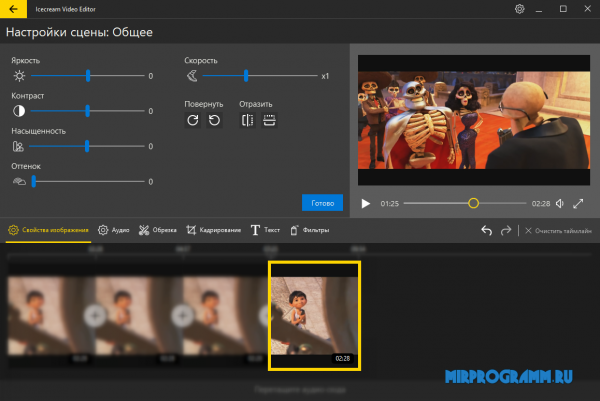Viewport: 600px width, 401px height.
Task: Click the hue (Оттенок) icon
Action: (x=19, y=181)
